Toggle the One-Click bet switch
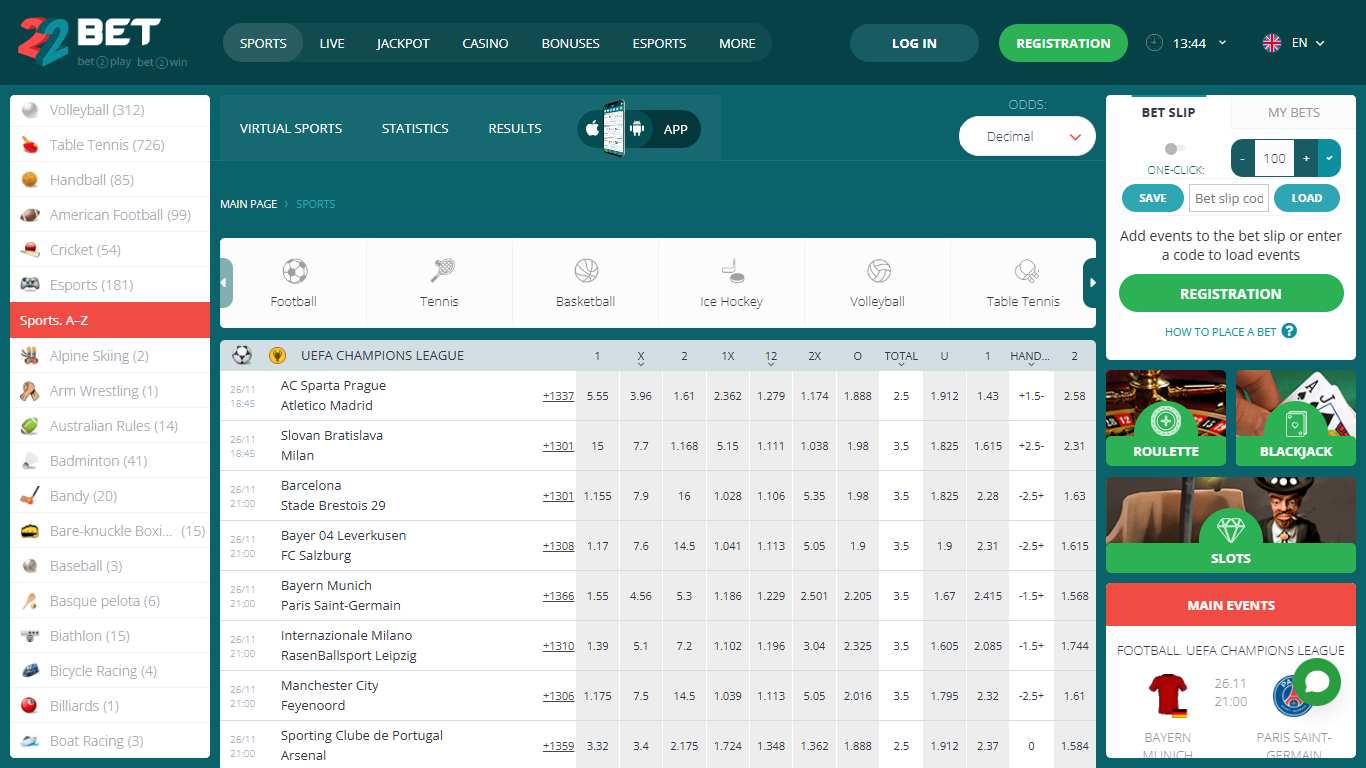 [x=1175, y=149]
